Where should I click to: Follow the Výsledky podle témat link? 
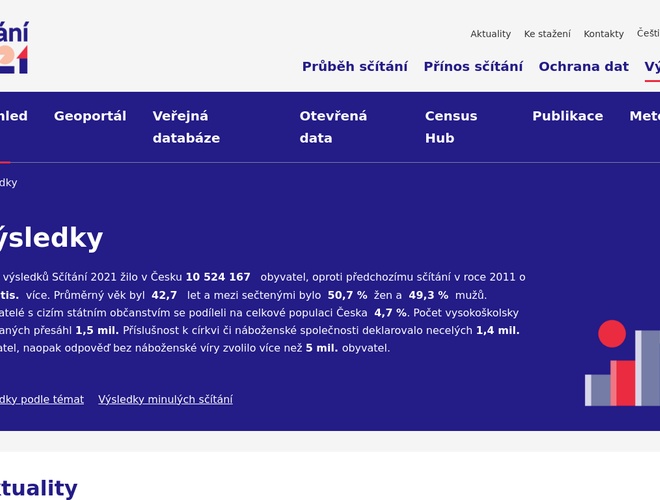(x=40, y=399)
